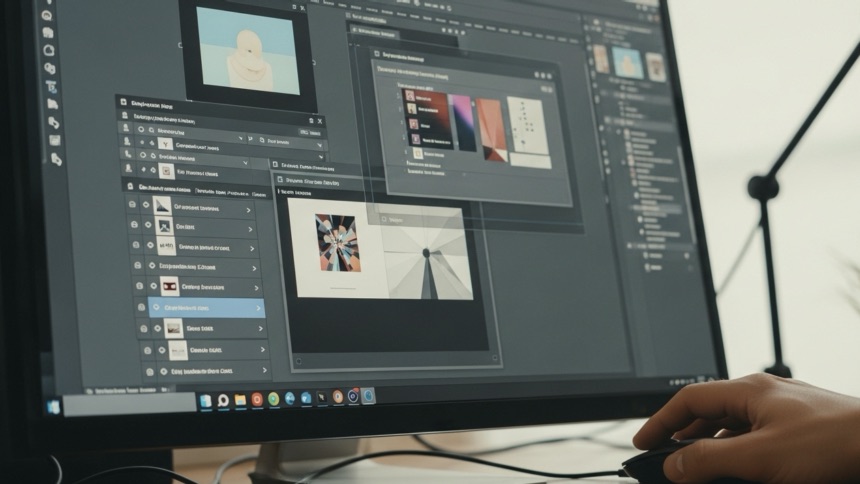This screenshot has height=484, width=860.
Task: Toggle visibility of the landscape-thumbnail layer
Action: pos(158,328)
